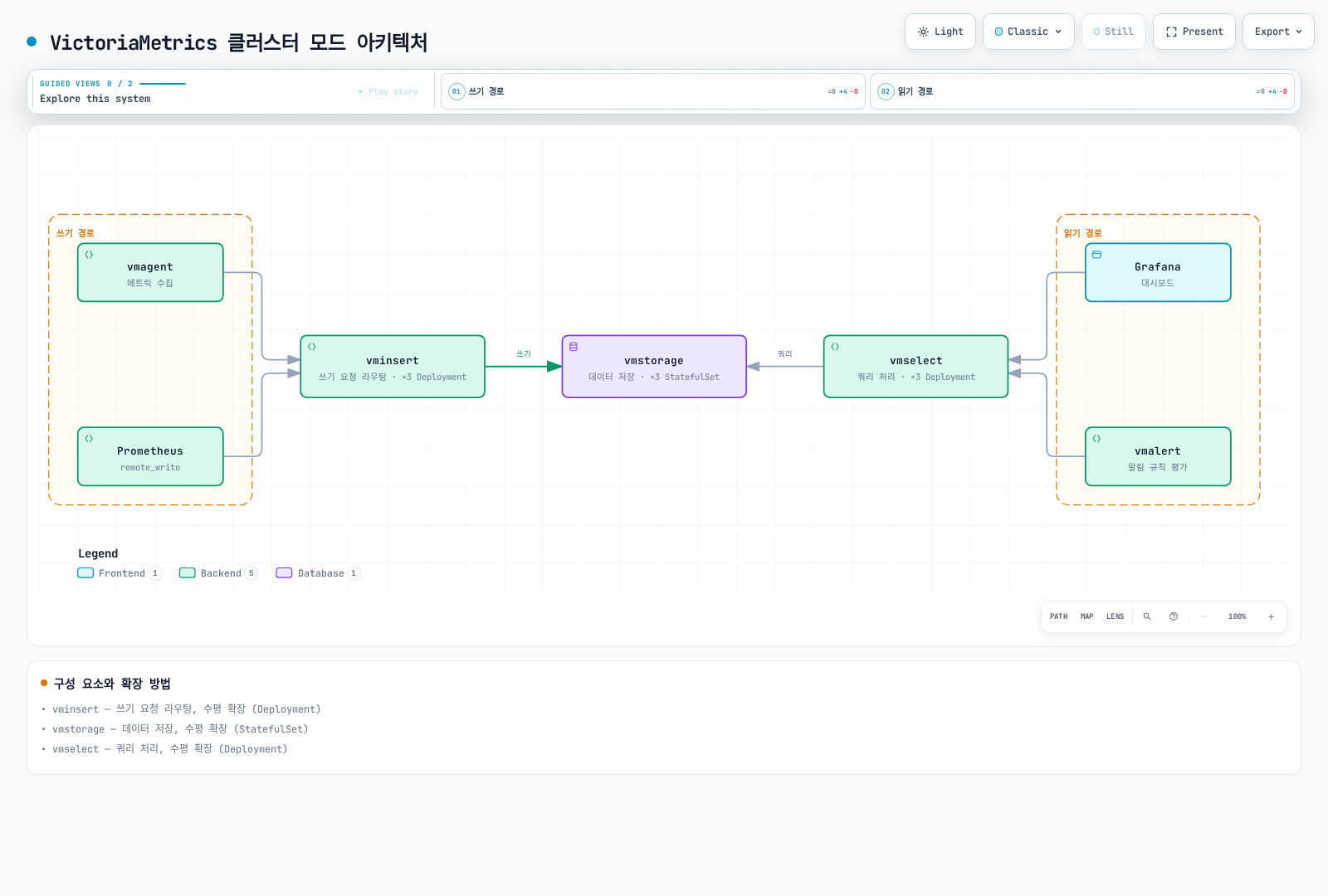Select guided view 02 읽기 경로
Image resolution: width=1328 pixels, height=896 pixels.
point(1082,91)
